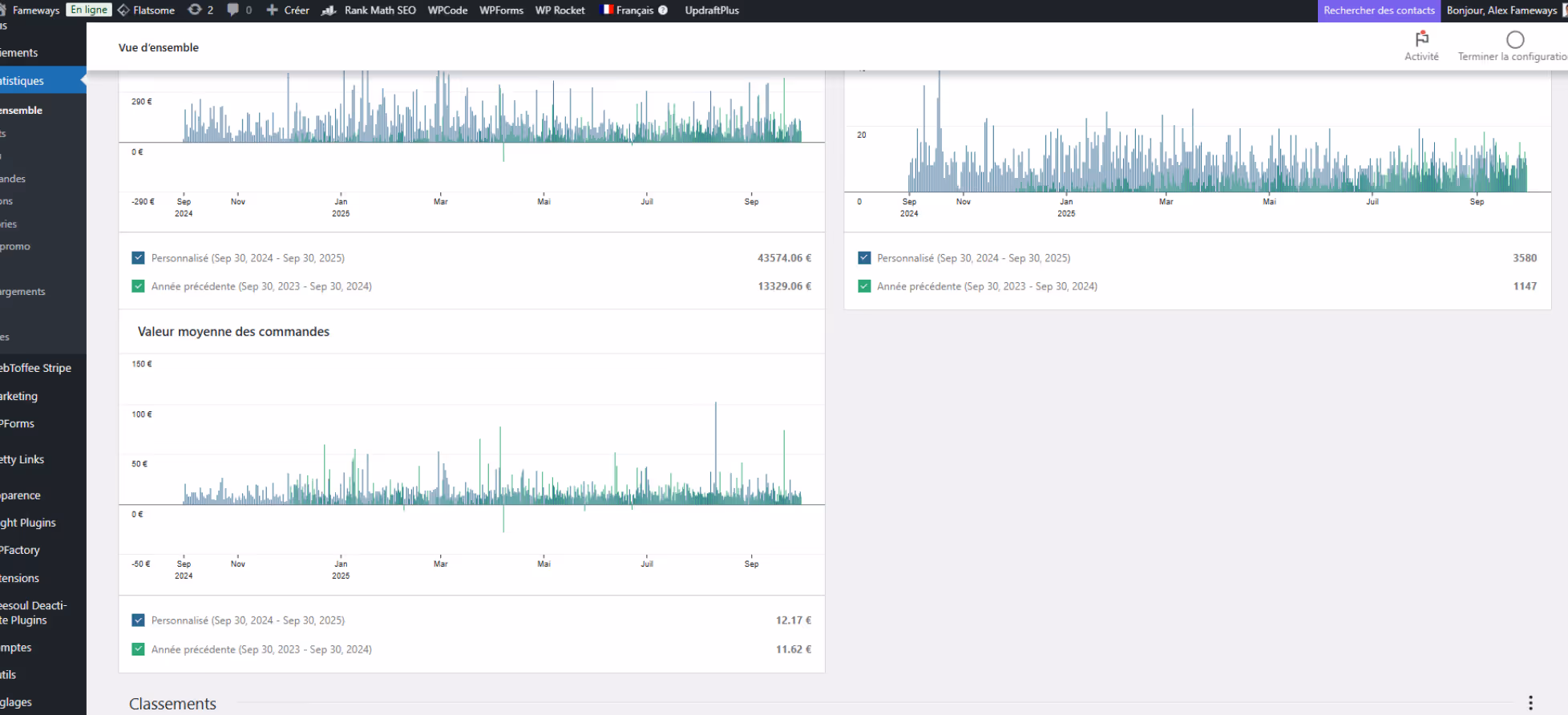The image size is (1568, 715).
Task: Click the Rank Math SEO chart icon
Action: (x=329, y=10)
